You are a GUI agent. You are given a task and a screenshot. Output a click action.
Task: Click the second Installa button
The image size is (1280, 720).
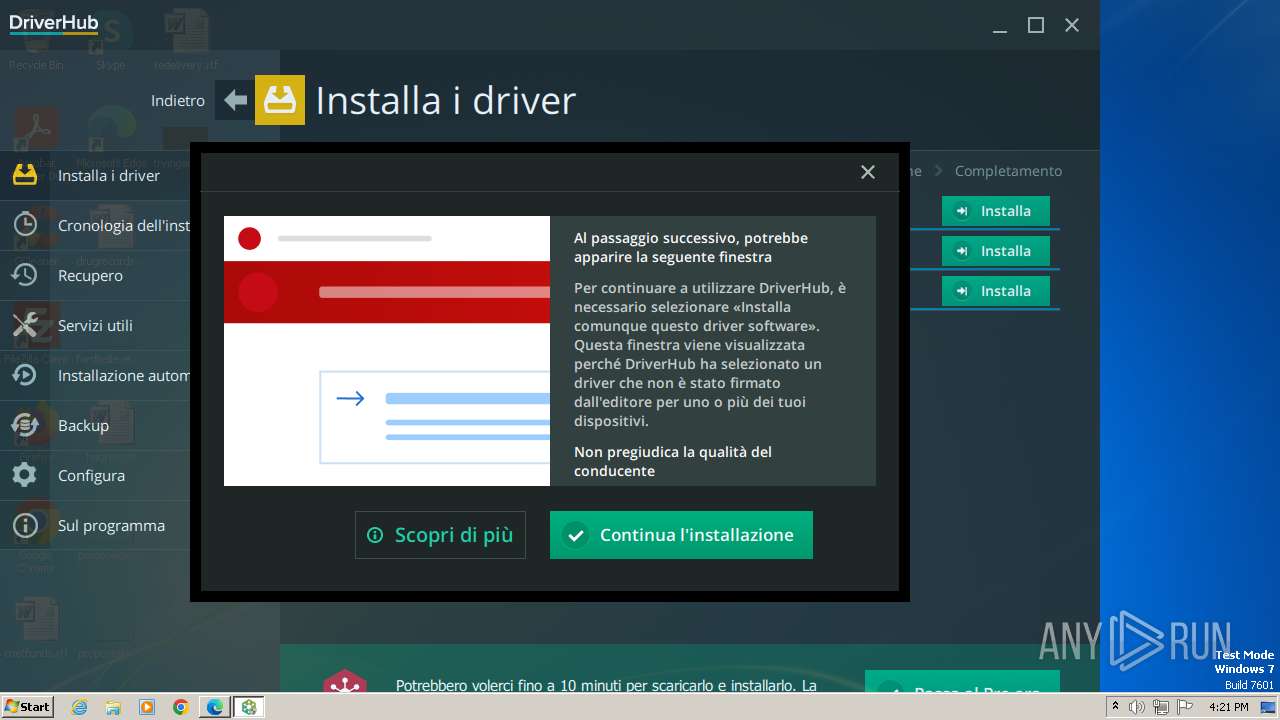tap(995, 251)
